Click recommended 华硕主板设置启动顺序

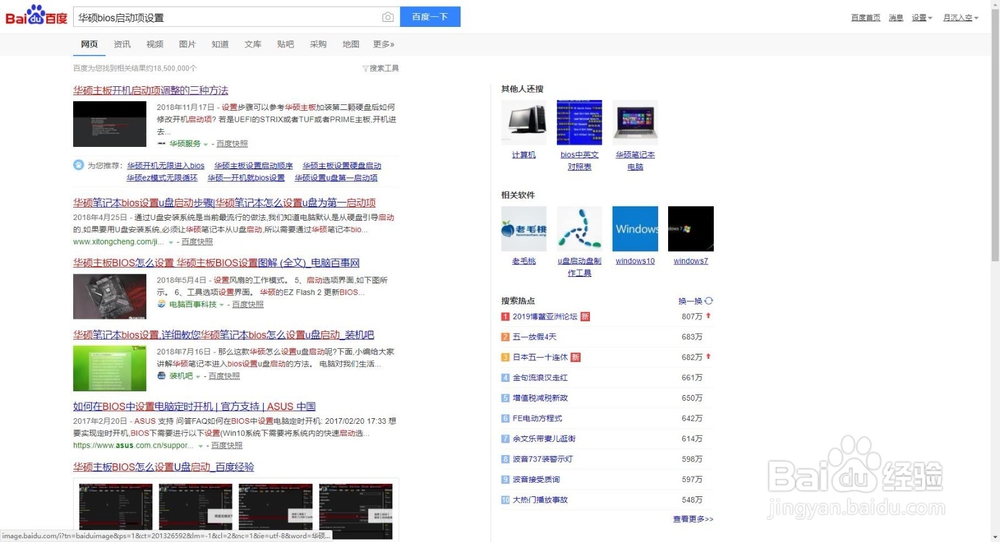tap(253, 166)
